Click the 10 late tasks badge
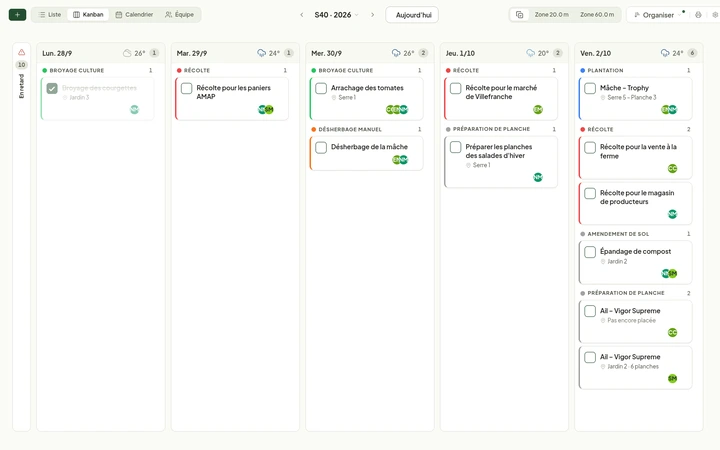Viewport: 720px width, 450px height. tap(22, 65)
